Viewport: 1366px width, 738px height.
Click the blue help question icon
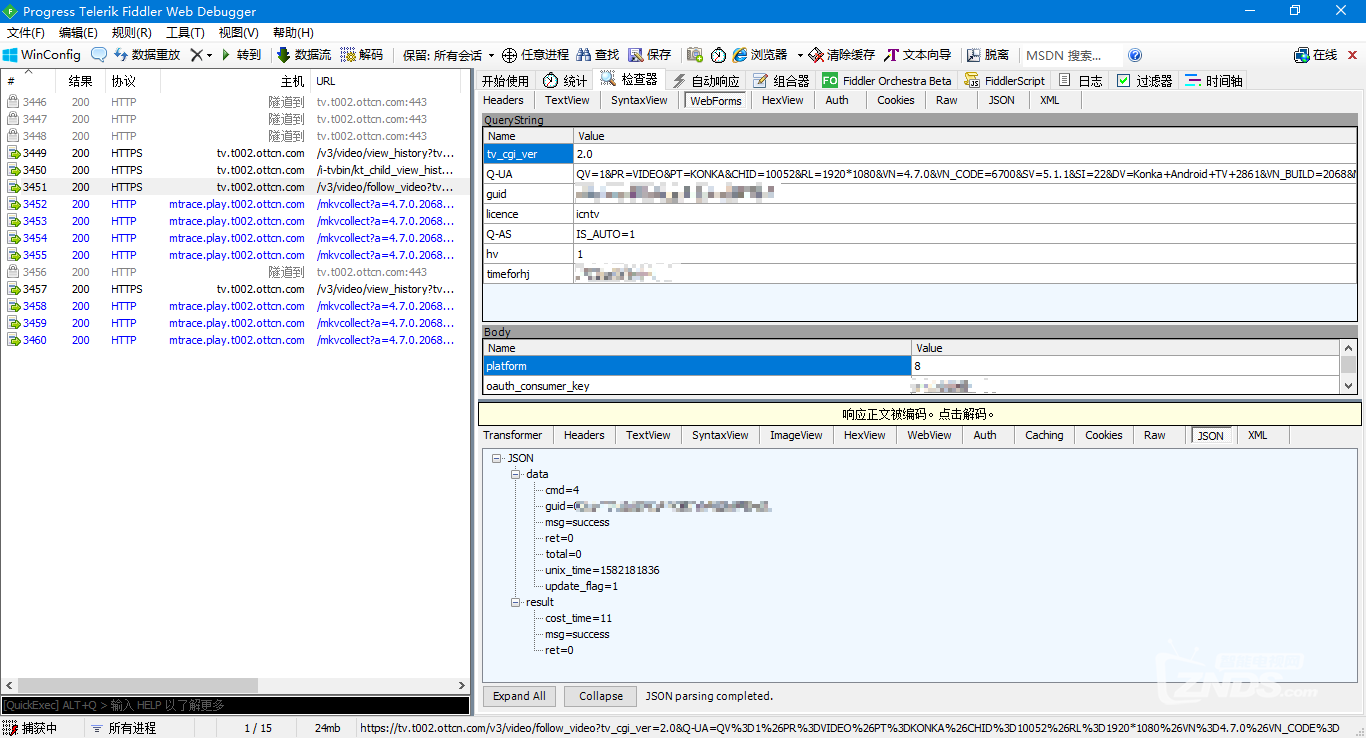[x=1135, y=55]
